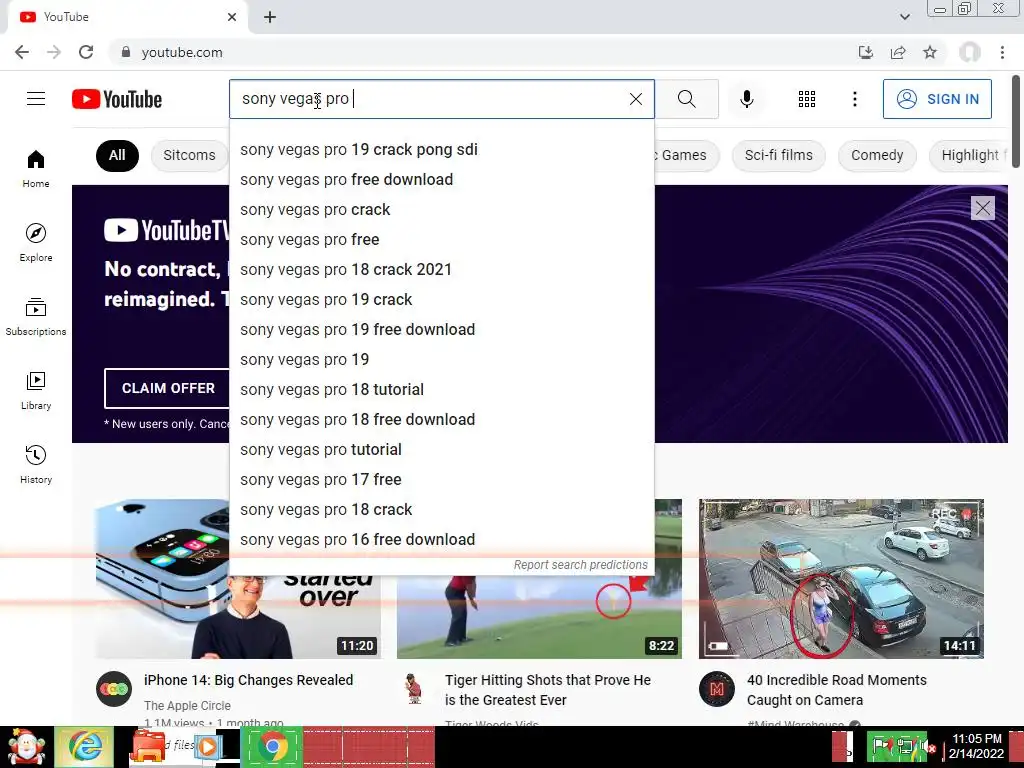Viewport: 1024px width, 768px height.
Task: Choose suggestion 'sony vegas pro free download'
Action: click(x=441, y=180)
